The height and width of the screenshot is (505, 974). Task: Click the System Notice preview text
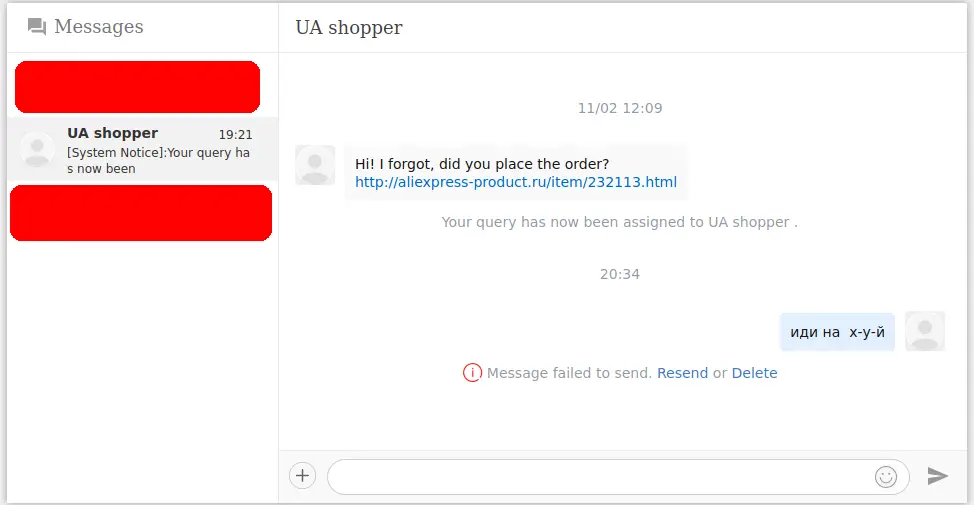coord(158,160)
